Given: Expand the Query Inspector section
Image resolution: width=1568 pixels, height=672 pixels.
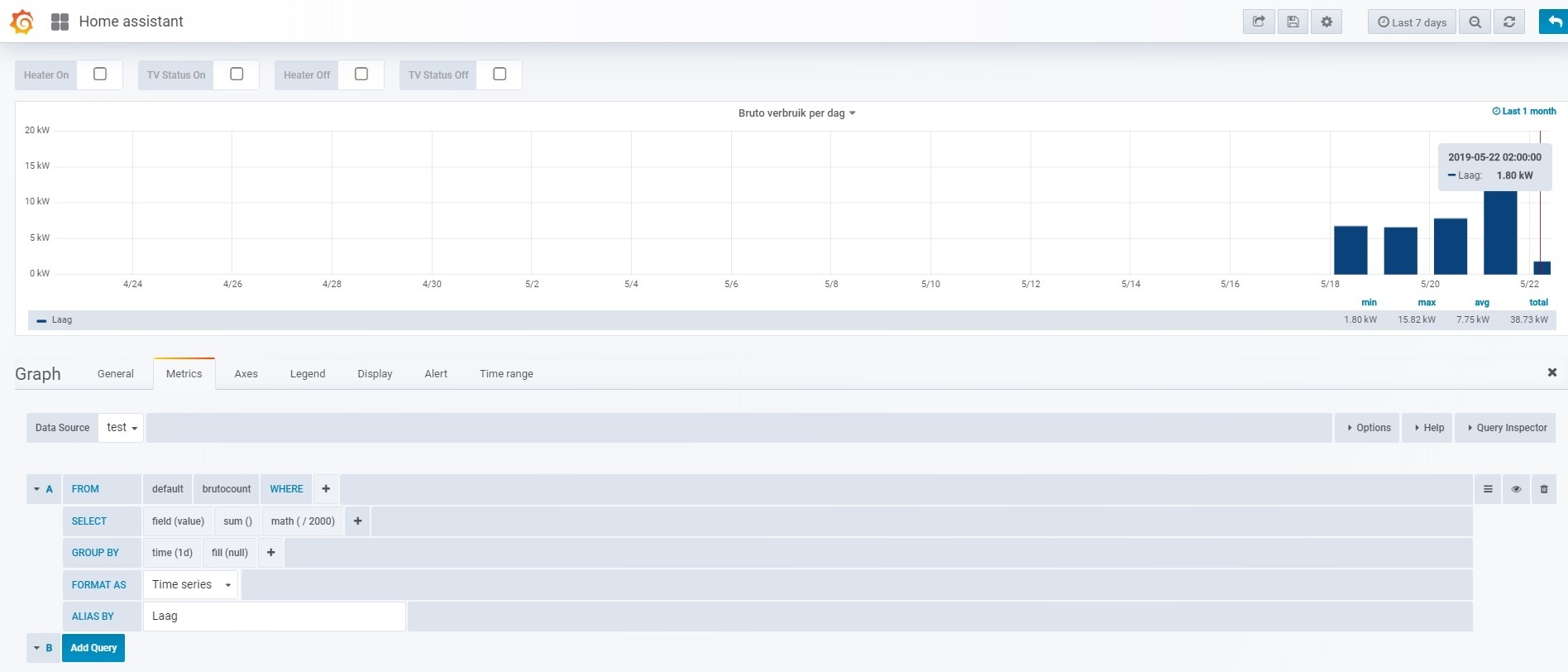Looking at the screenshot, I should (x=1506, y=428).
